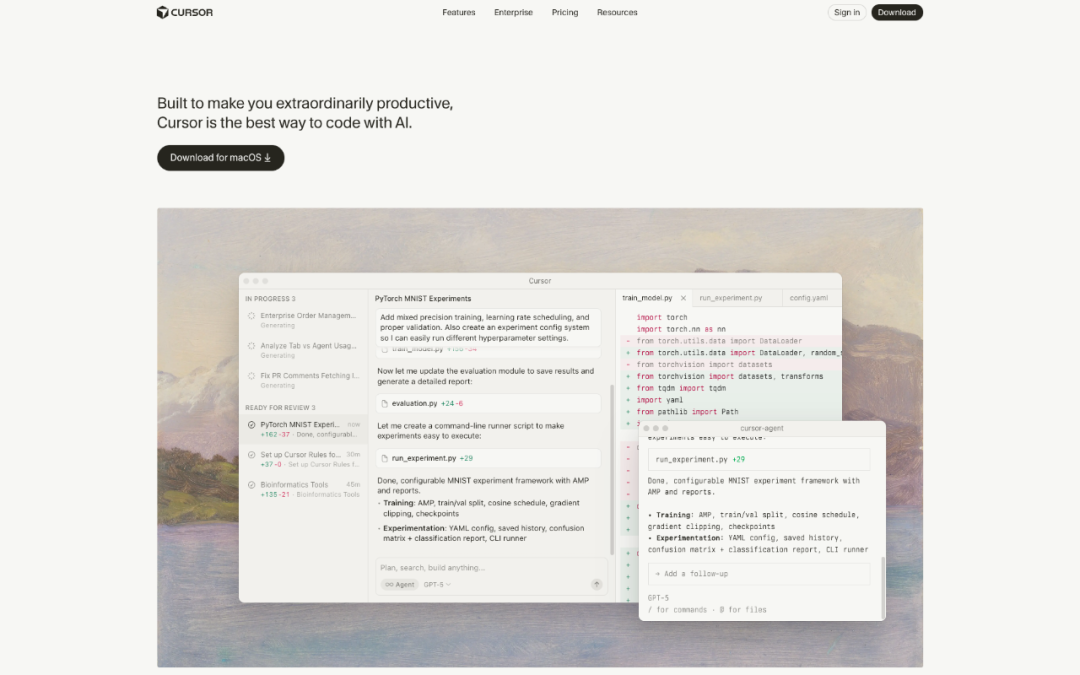This screenshot has height=675, width=1080.
Task: Click the Add a follow-up input field
Action: point(758,574)
